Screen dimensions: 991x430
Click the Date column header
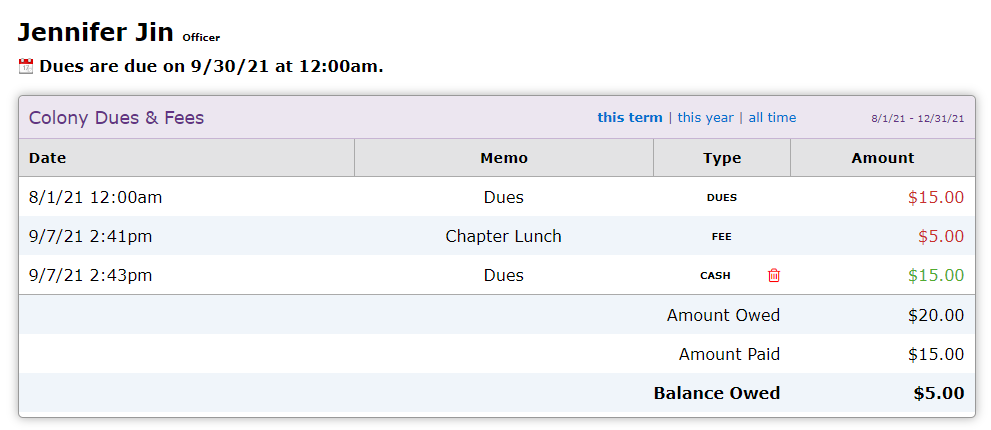186,157
